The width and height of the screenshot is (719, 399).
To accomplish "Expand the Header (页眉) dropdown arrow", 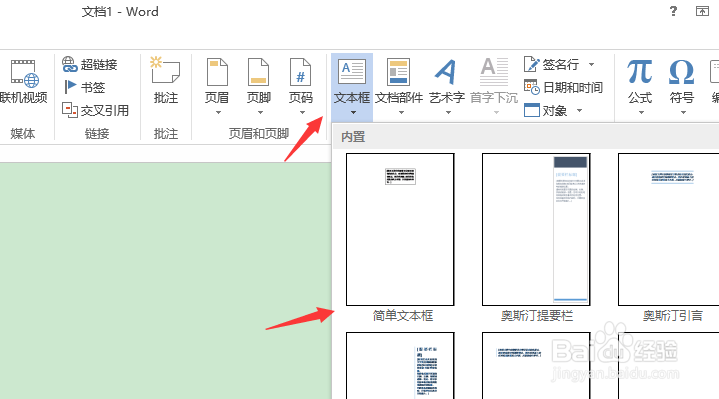I will pyautogui.click(x=218, y=112).
